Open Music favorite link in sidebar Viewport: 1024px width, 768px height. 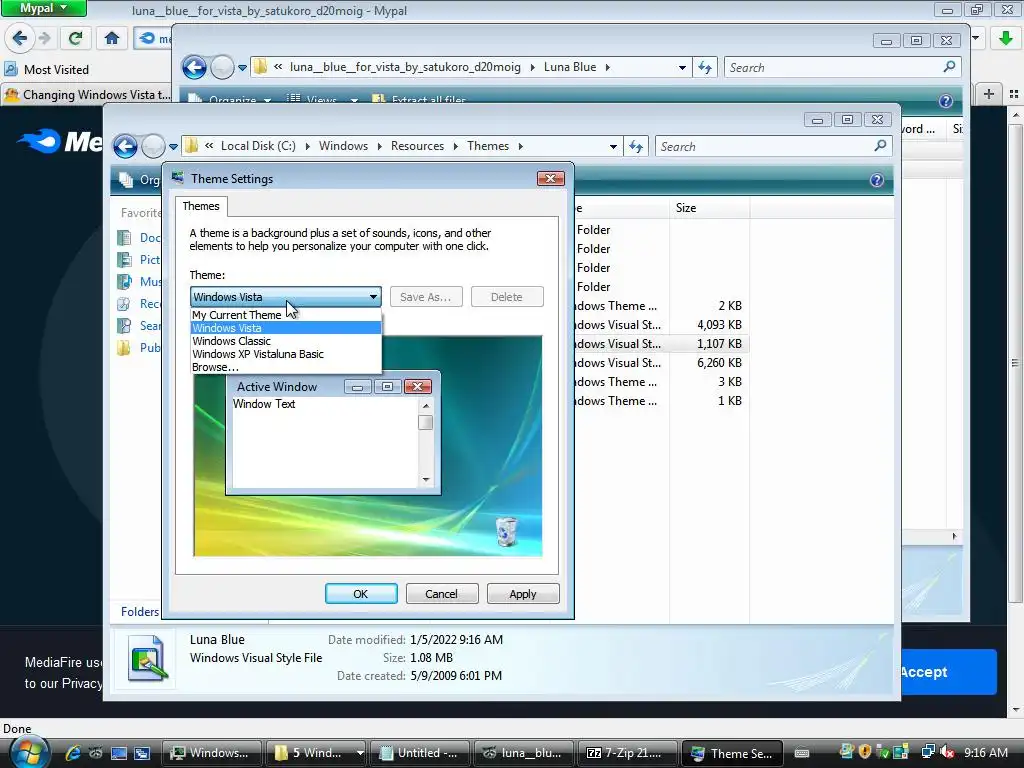click(139, 281)
